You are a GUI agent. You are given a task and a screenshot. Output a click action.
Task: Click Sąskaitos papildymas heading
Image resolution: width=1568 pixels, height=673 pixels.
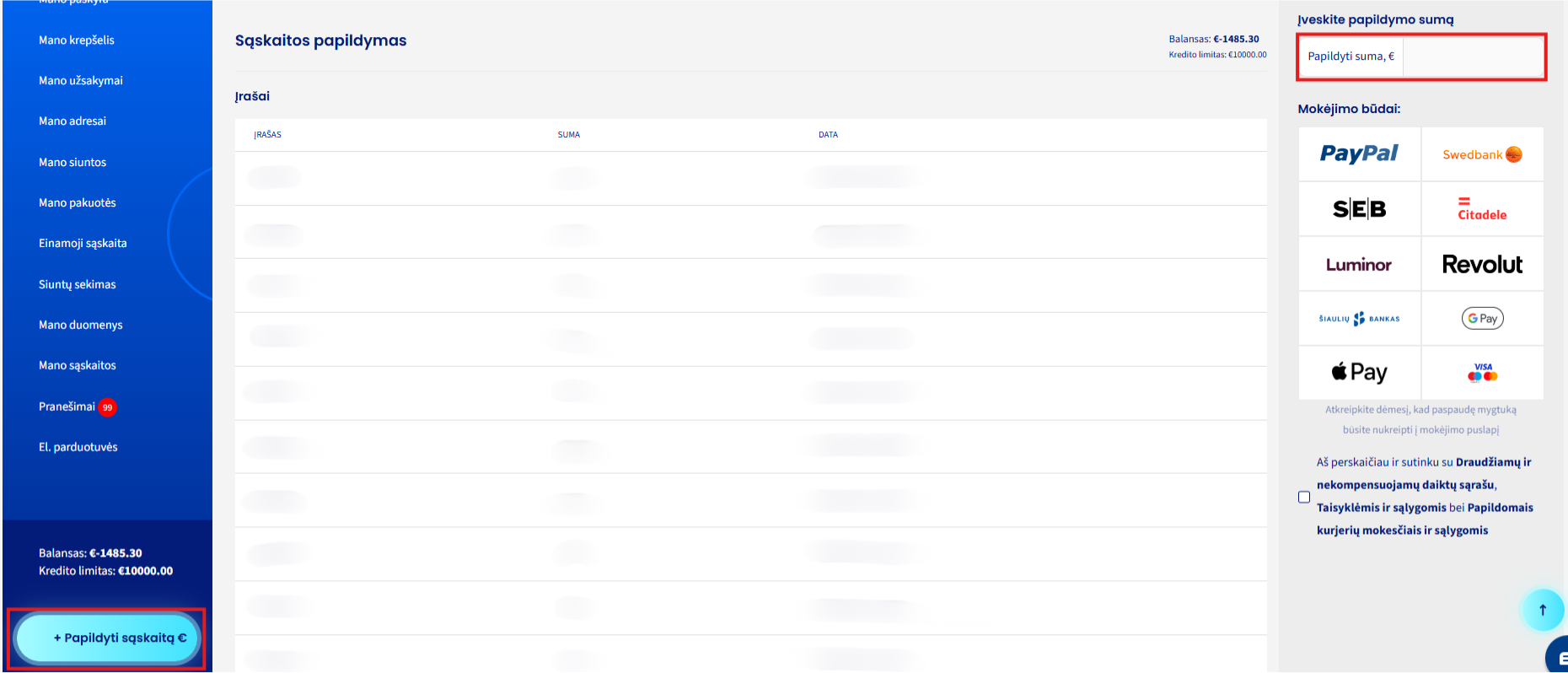(x=320, y=40)
